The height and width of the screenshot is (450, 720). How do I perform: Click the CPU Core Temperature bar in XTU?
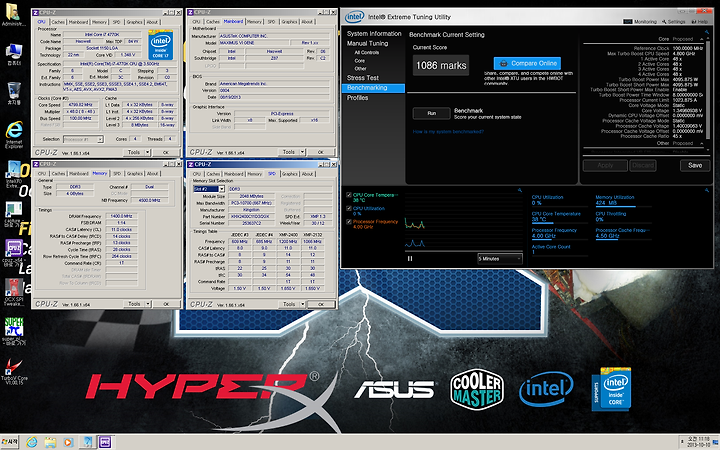click(559, 223)
